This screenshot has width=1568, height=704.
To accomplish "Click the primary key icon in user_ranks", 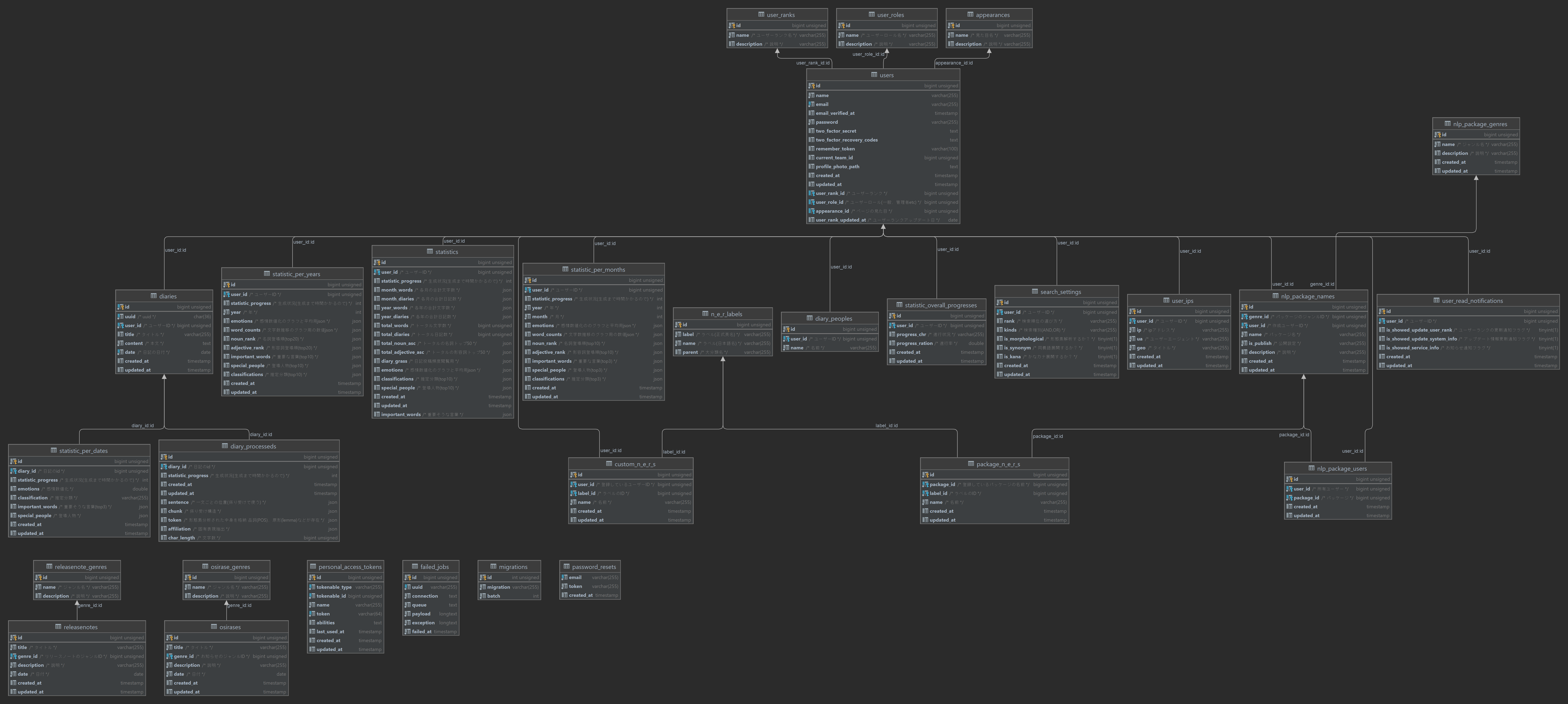I will click(732, 25).
